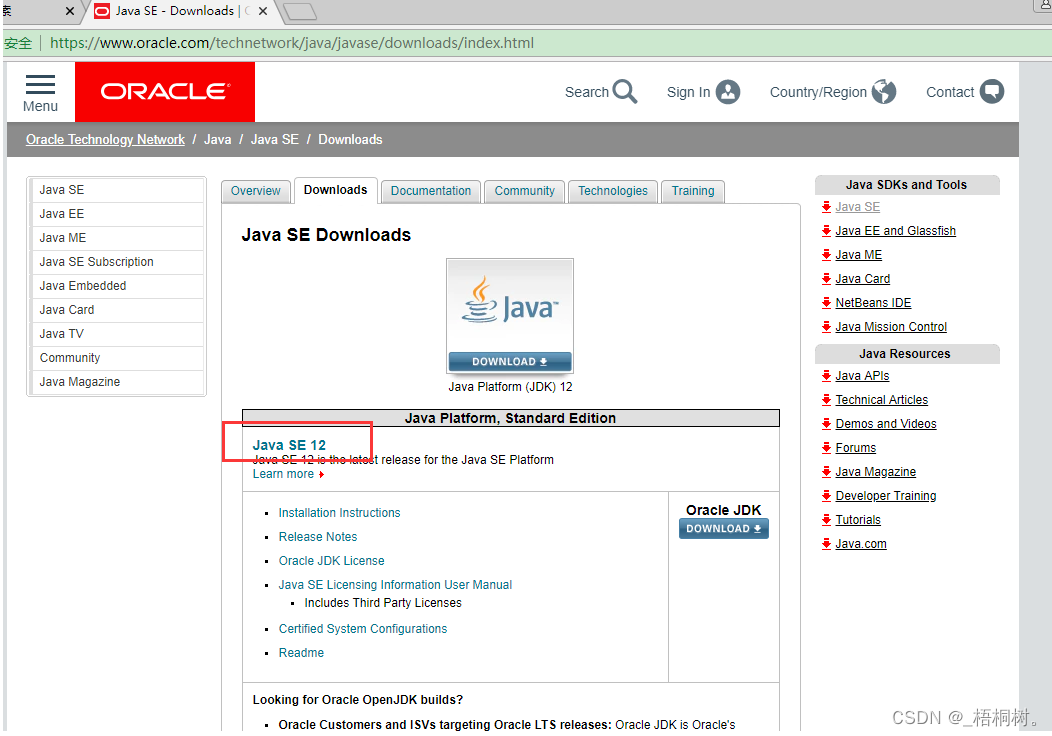The height and width of the screenshot is (736, 1052).
Task: Select Java SE in left sidebar
Action: click(117, 190)
